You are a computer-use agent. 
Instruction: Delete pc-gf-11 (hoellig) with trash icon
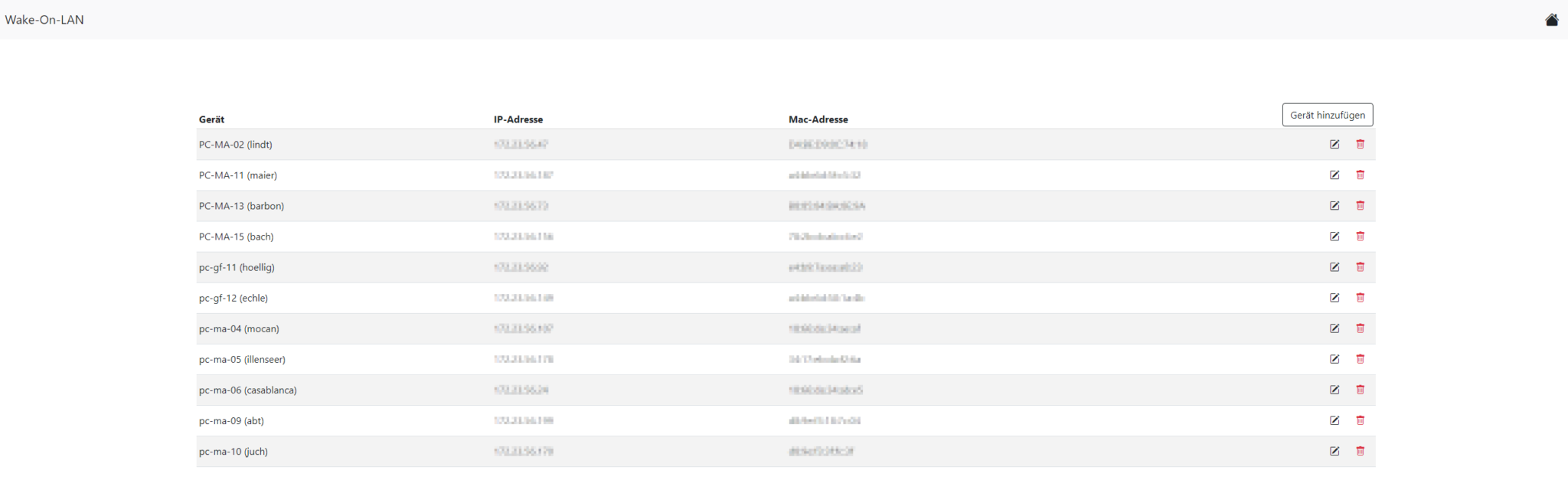(1361, 266)
